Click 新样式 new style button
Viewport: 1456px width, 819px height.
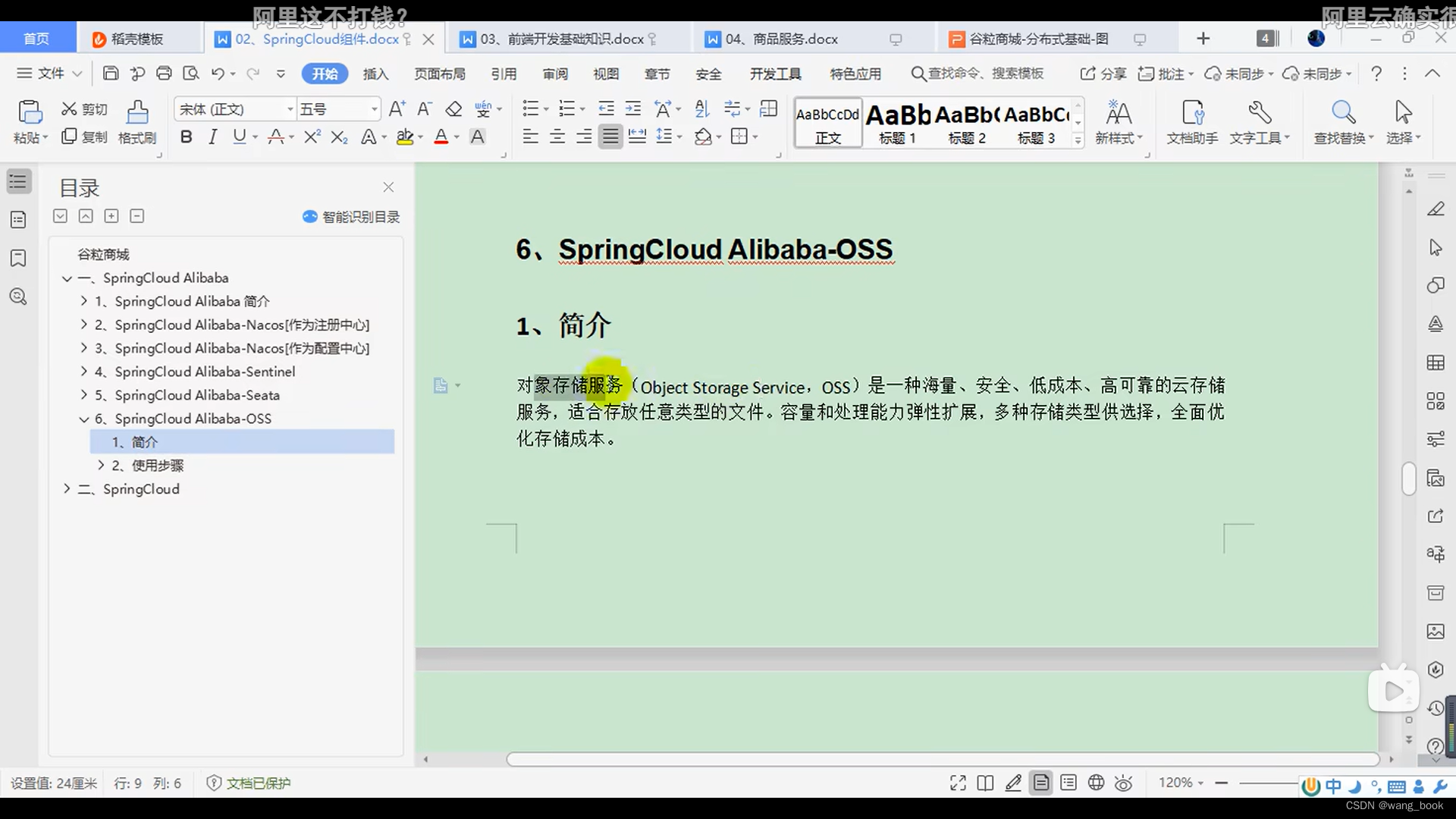click(x=1119, y=122)
